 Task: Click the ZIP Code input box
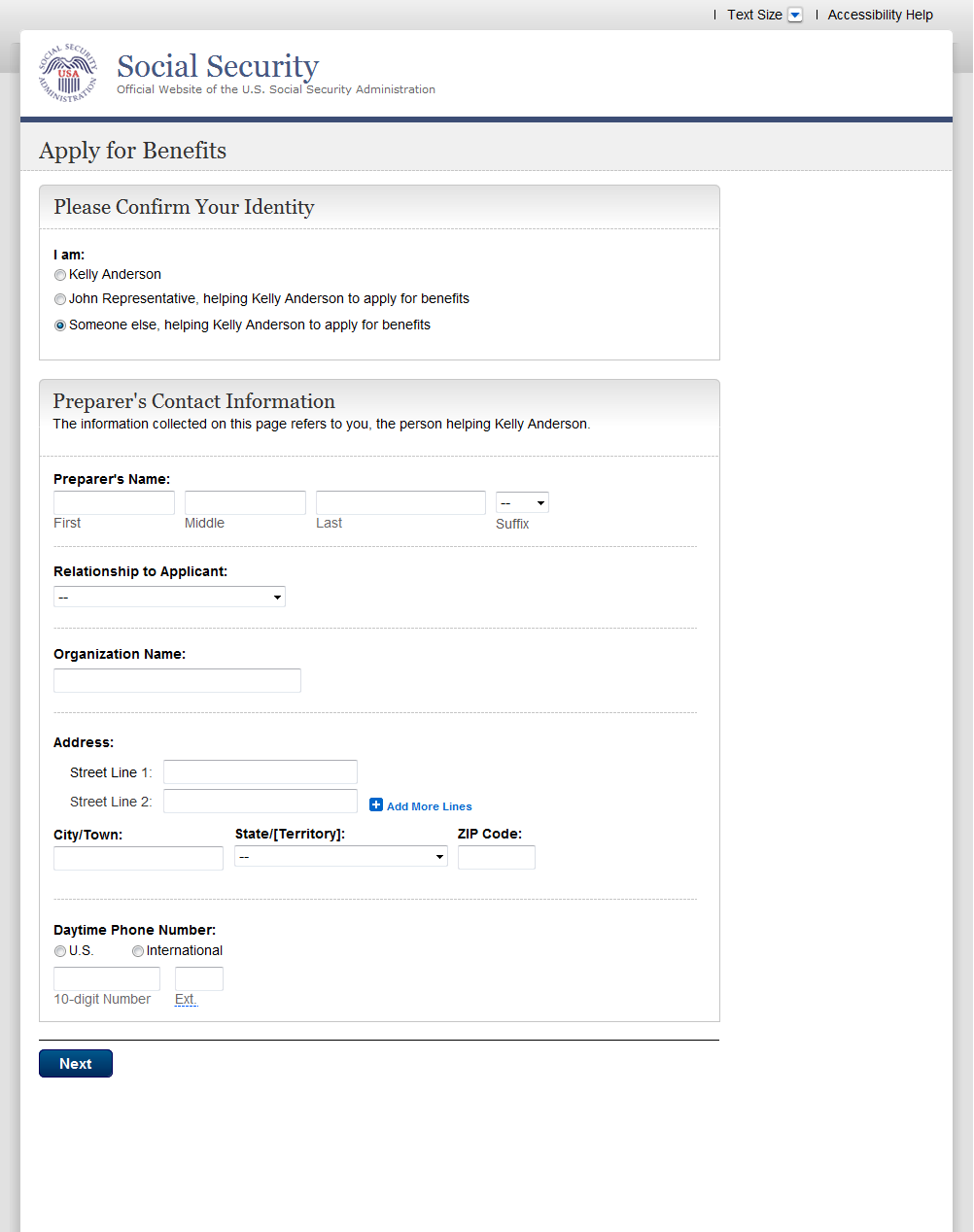[496, 857]
